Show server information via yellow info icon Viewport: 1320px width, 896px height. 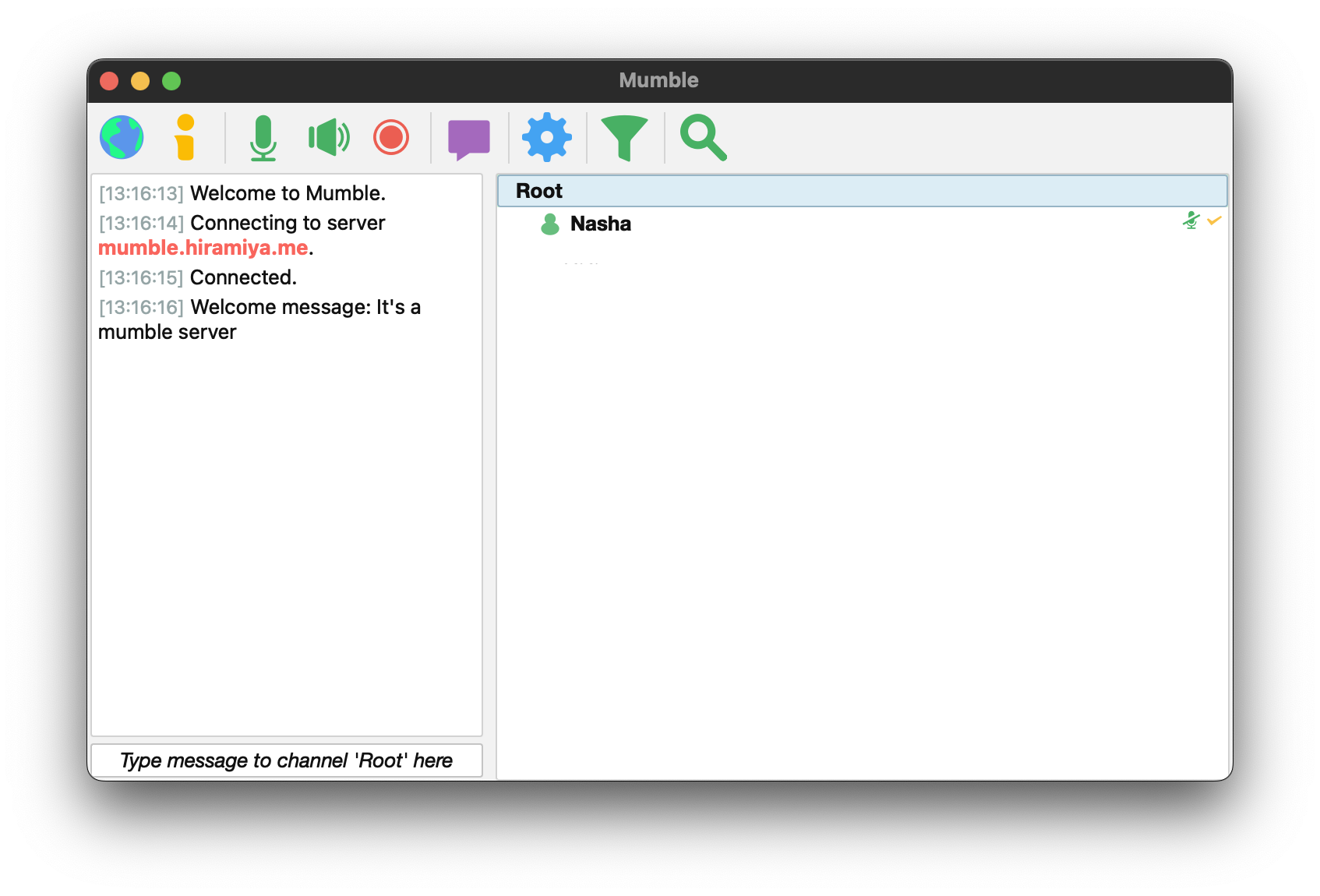tap(185, 137)
